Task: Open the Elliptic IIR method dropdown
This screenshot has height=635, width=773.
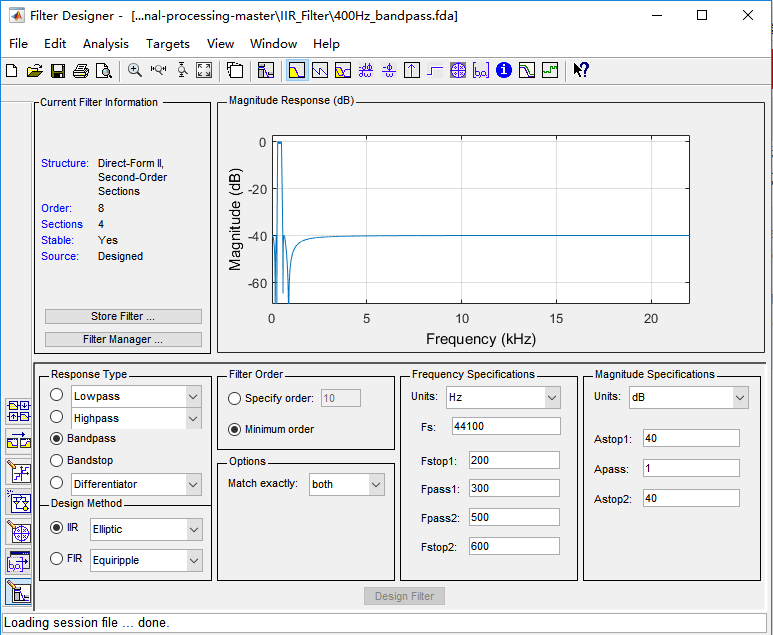Action: [x=194, y=530]
